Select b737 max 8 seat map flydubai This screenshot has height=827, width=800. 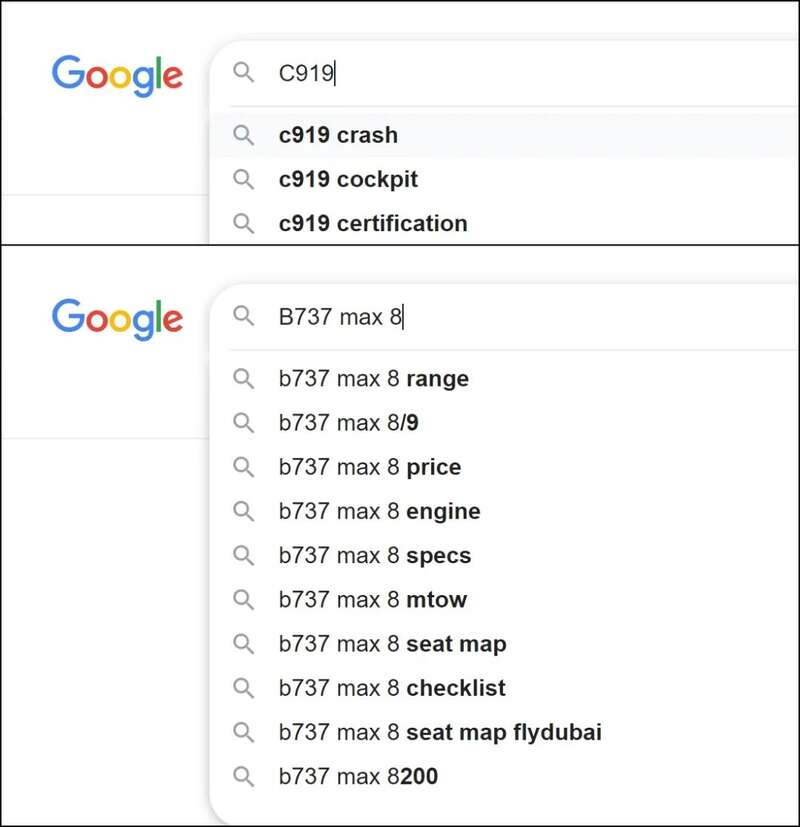[440, 732]
